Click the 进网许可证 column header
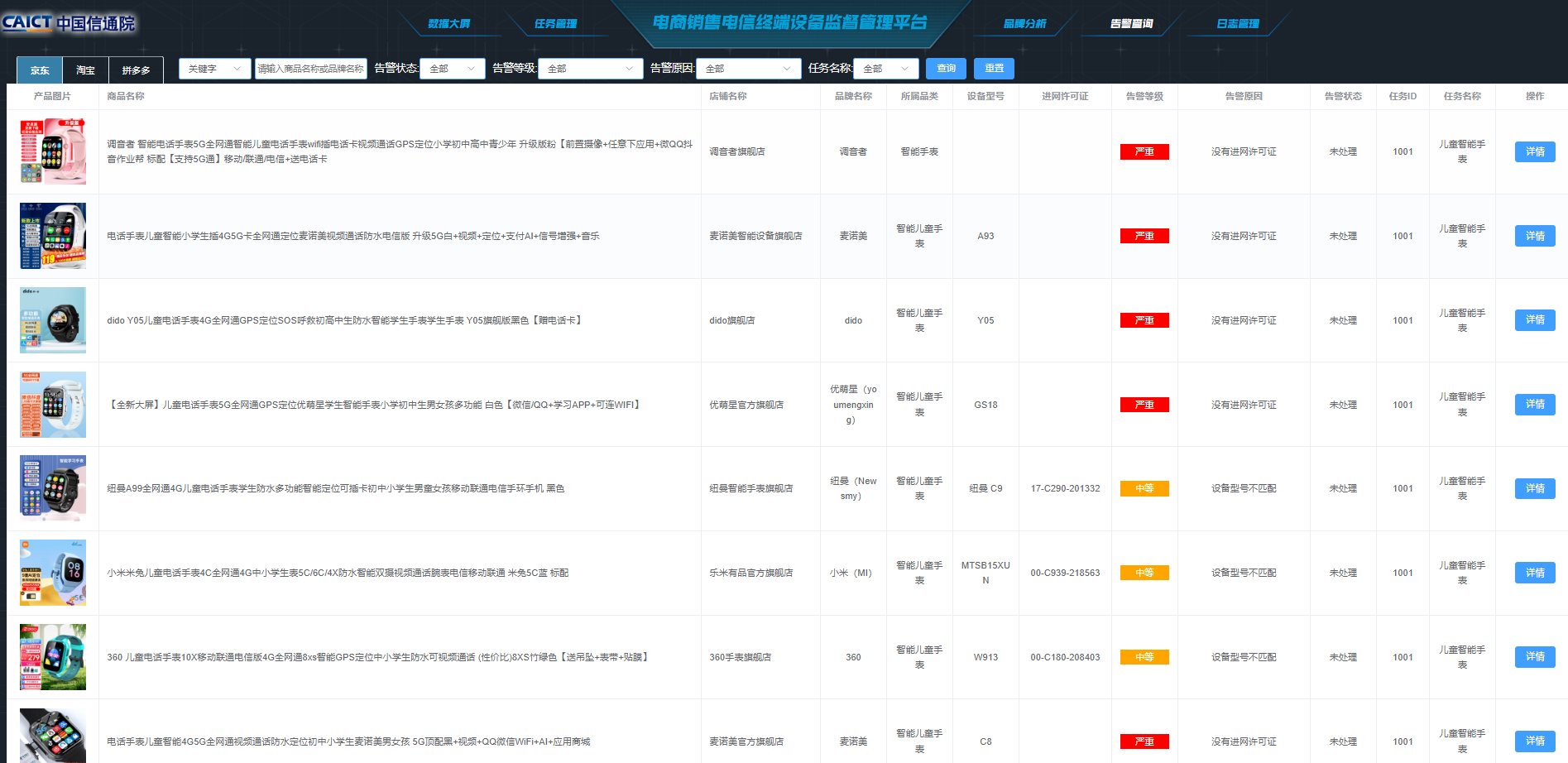The height and width of the screenshot is (763, 1568). (1065, 96)
